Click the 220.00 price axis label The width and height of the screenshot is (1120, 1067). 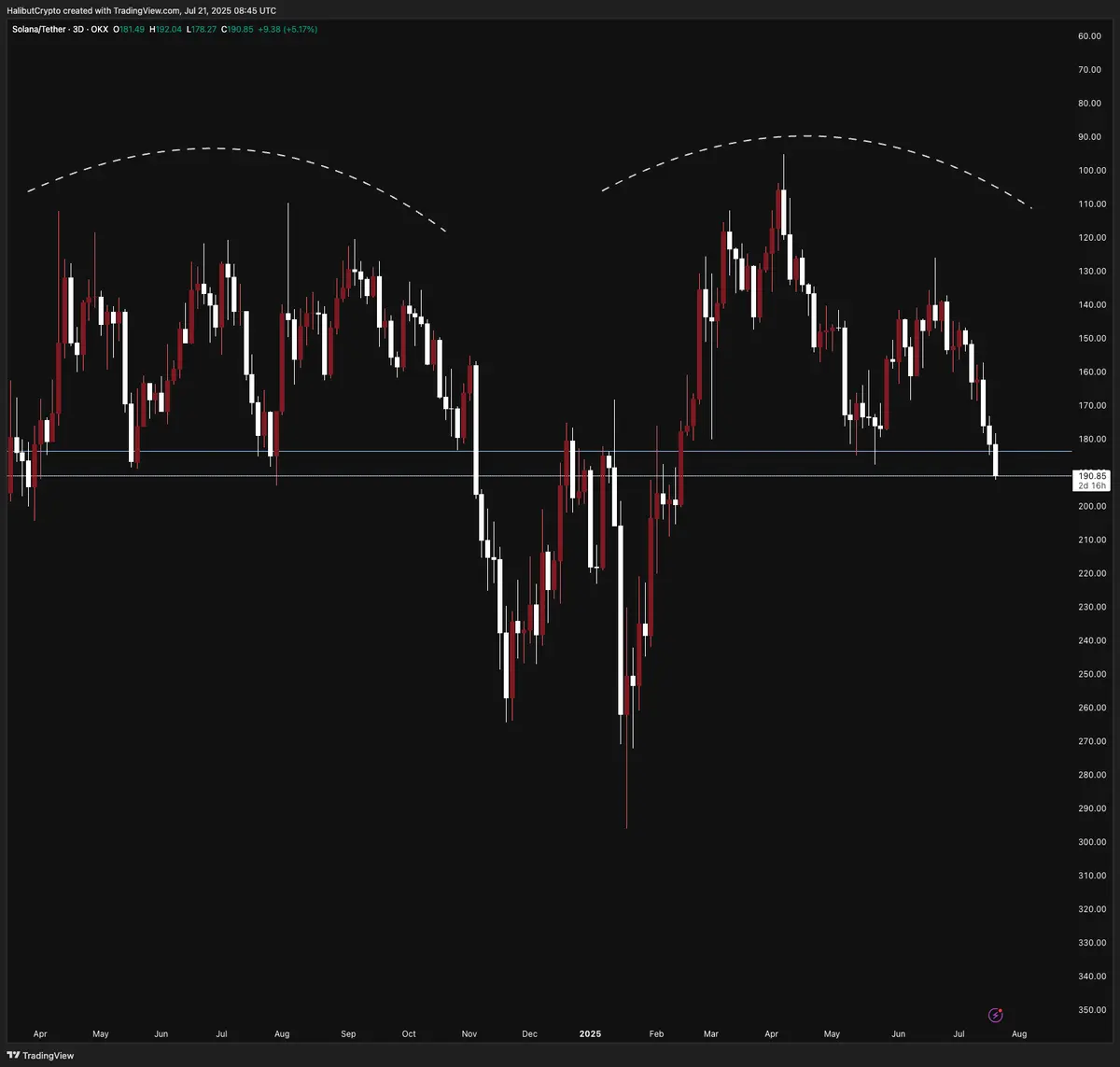click(1091, 573)
